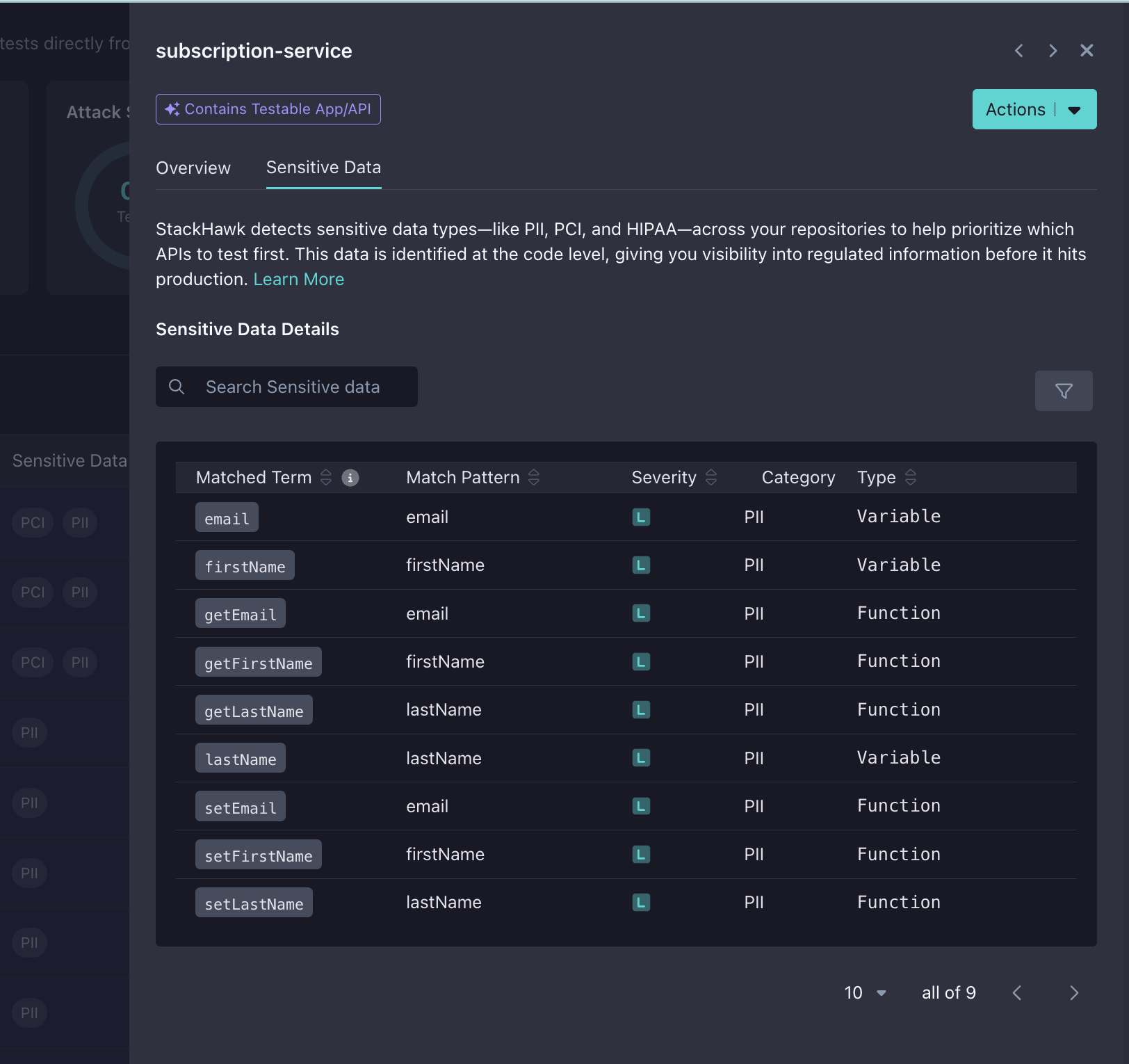Click the Low severity badge in firstName row
Image resolution: width=1129 pixels, height=1064 pixels.
[641, 565]
